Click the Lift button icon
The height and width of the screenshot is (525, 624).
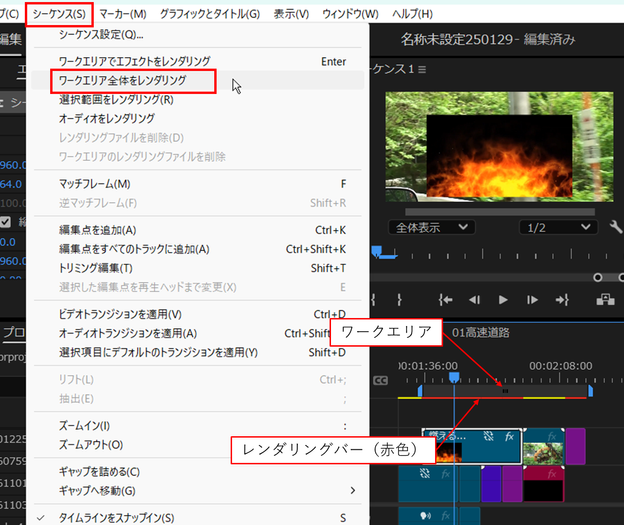point(605,300)
